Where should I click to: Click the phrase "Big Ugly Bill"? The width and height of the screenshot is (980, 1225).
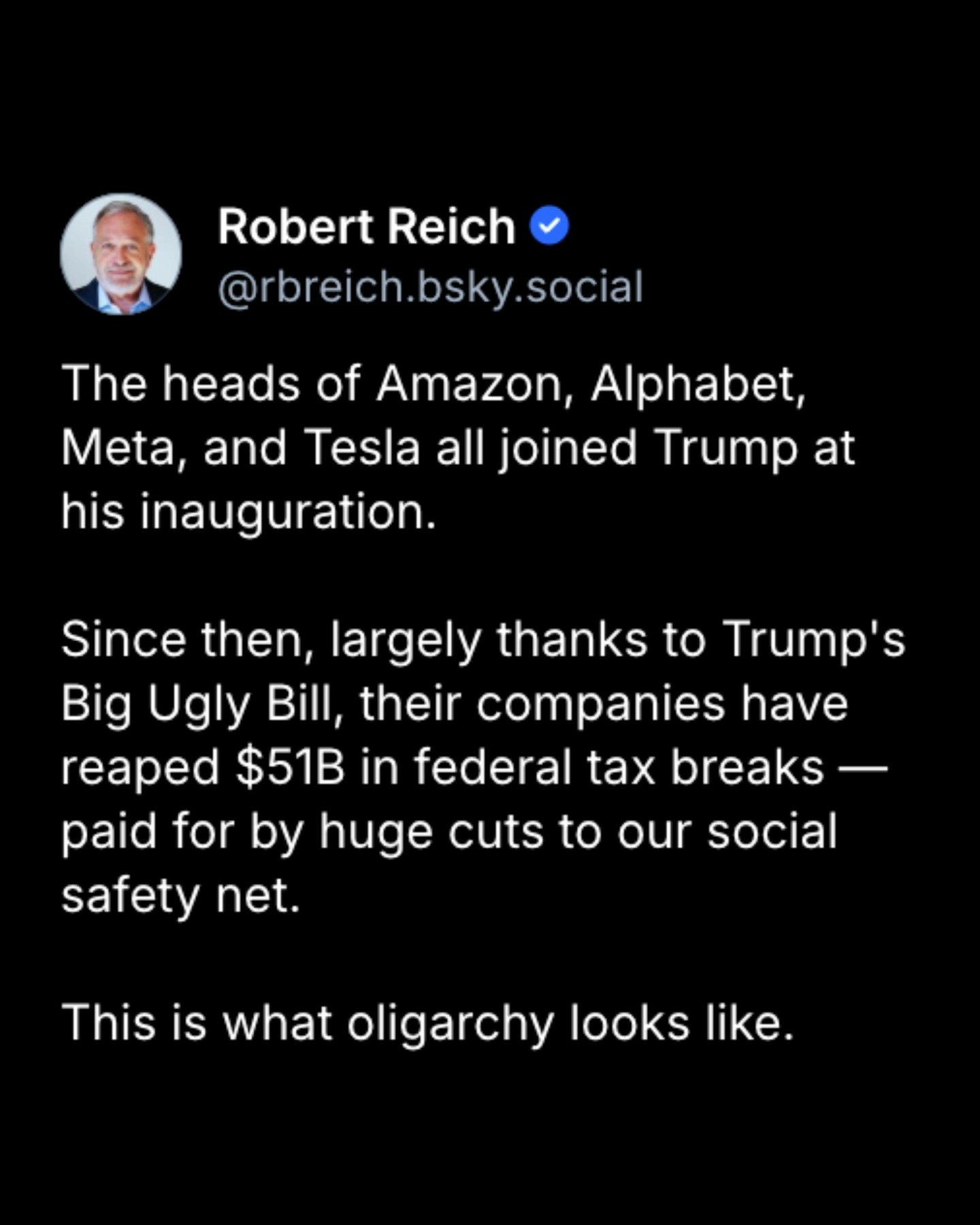pos(199,704)
